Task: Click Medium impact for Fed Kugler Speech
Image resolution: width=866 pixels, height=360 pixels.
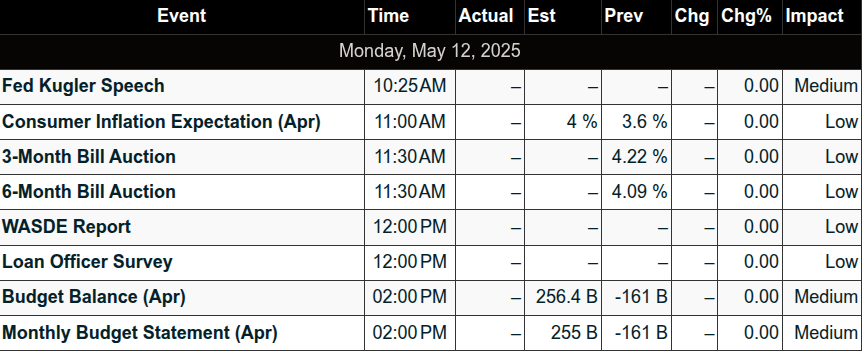Action: (x=826, y=86)
